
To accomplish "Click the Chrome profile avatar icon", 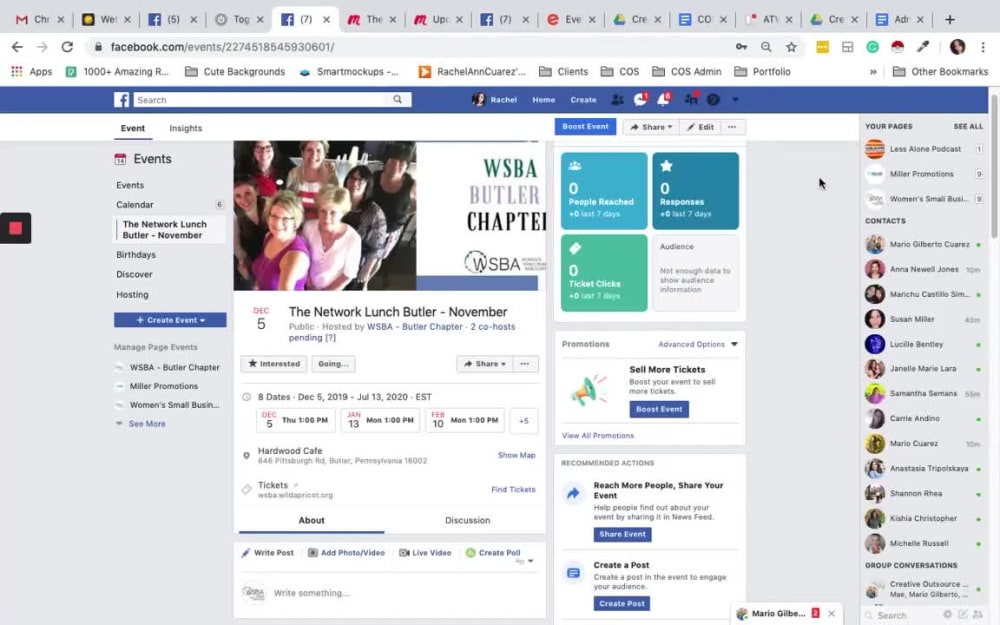I will pos(957,47).
